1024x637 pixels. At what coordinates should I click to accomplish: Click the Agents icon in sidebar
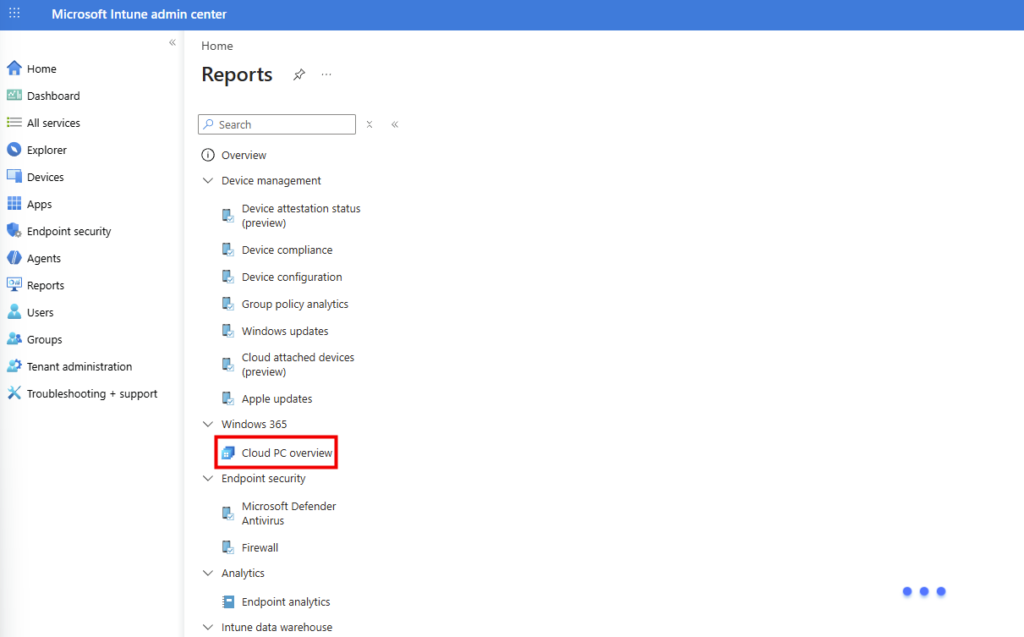click(x=14, y=258)
